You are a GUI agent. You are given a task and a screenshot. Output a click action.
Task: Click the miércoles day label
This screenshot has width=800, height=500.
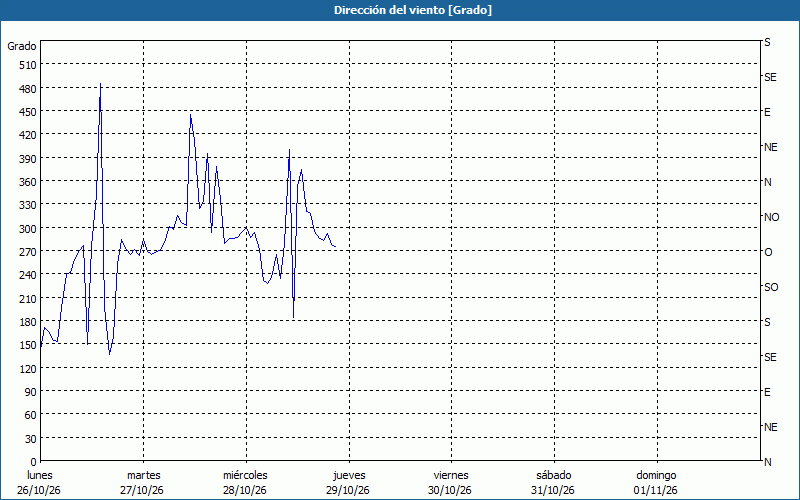tap(245, 475)
